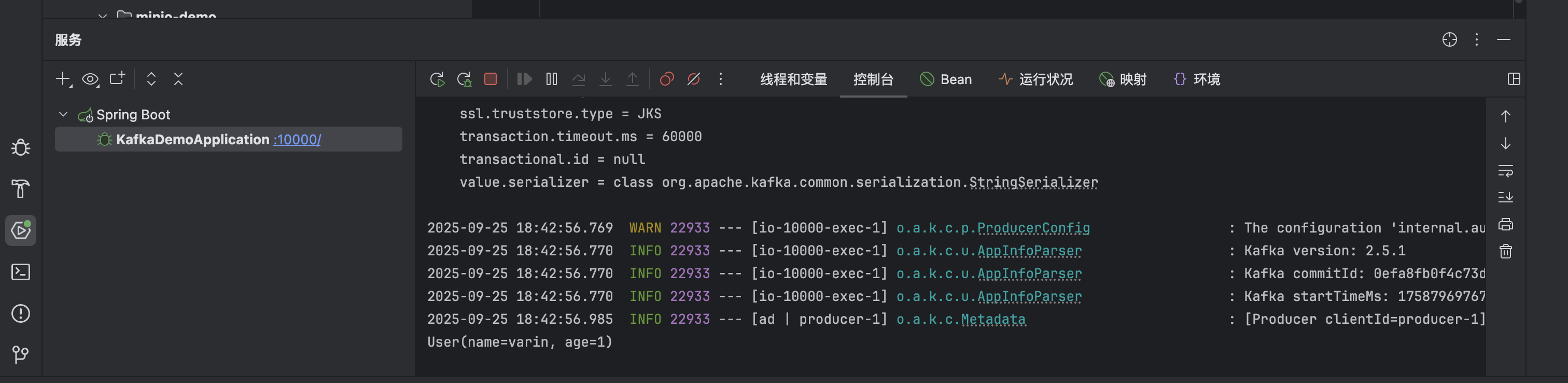Click the eye view options icon
This screenshot has height=383, width=1568.
pos(91,79)
